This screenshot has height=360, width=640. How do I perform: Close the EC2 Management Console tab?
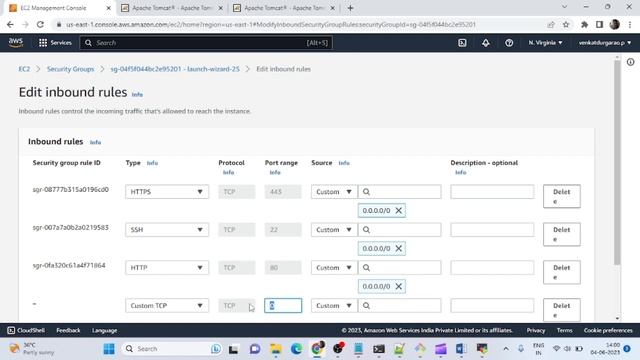(109, 8)
